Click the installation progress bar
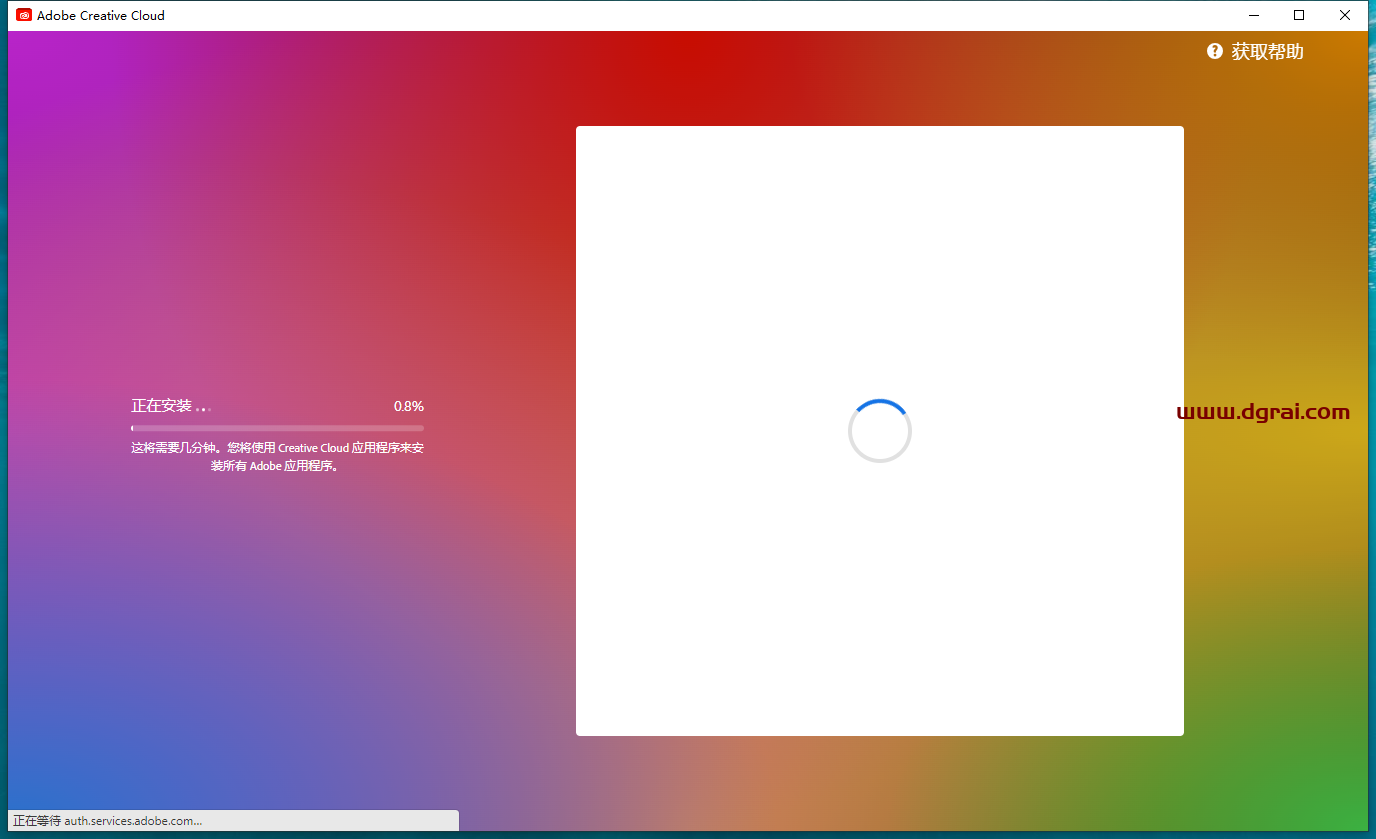 click(x=277, y=428)
